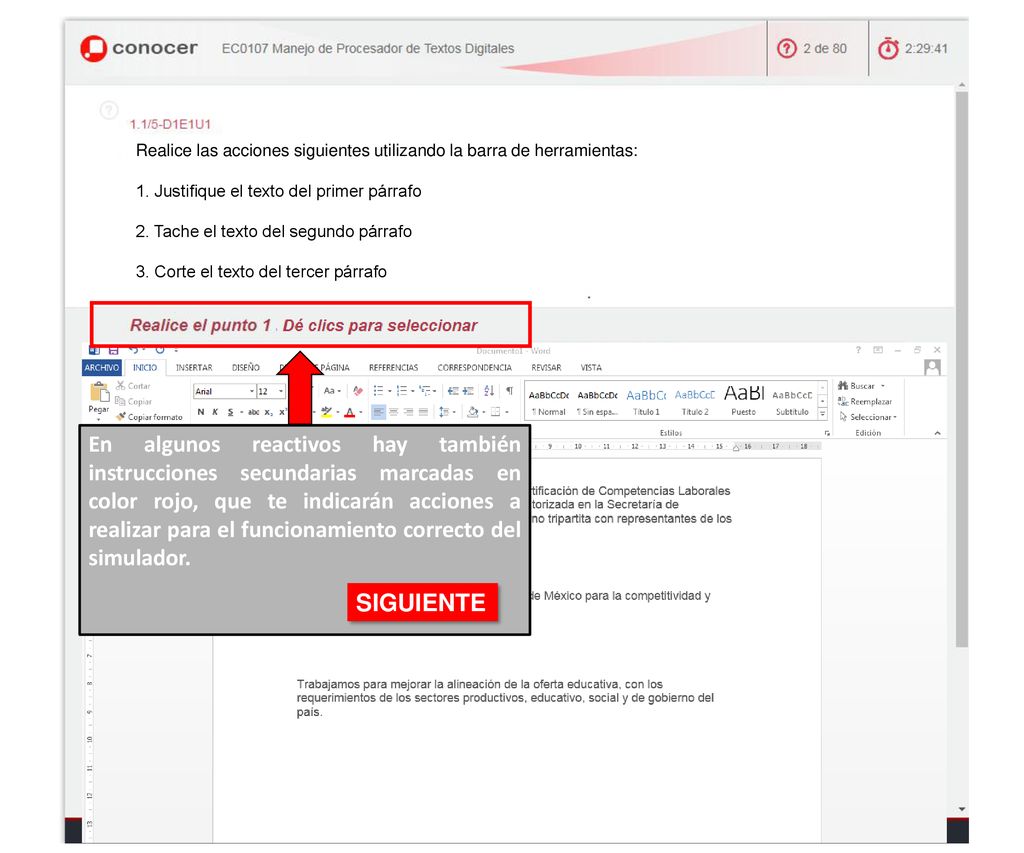Expand the styles gallery more arrow
Viewport: 1024px width, 853px height.
click(823, 414)
